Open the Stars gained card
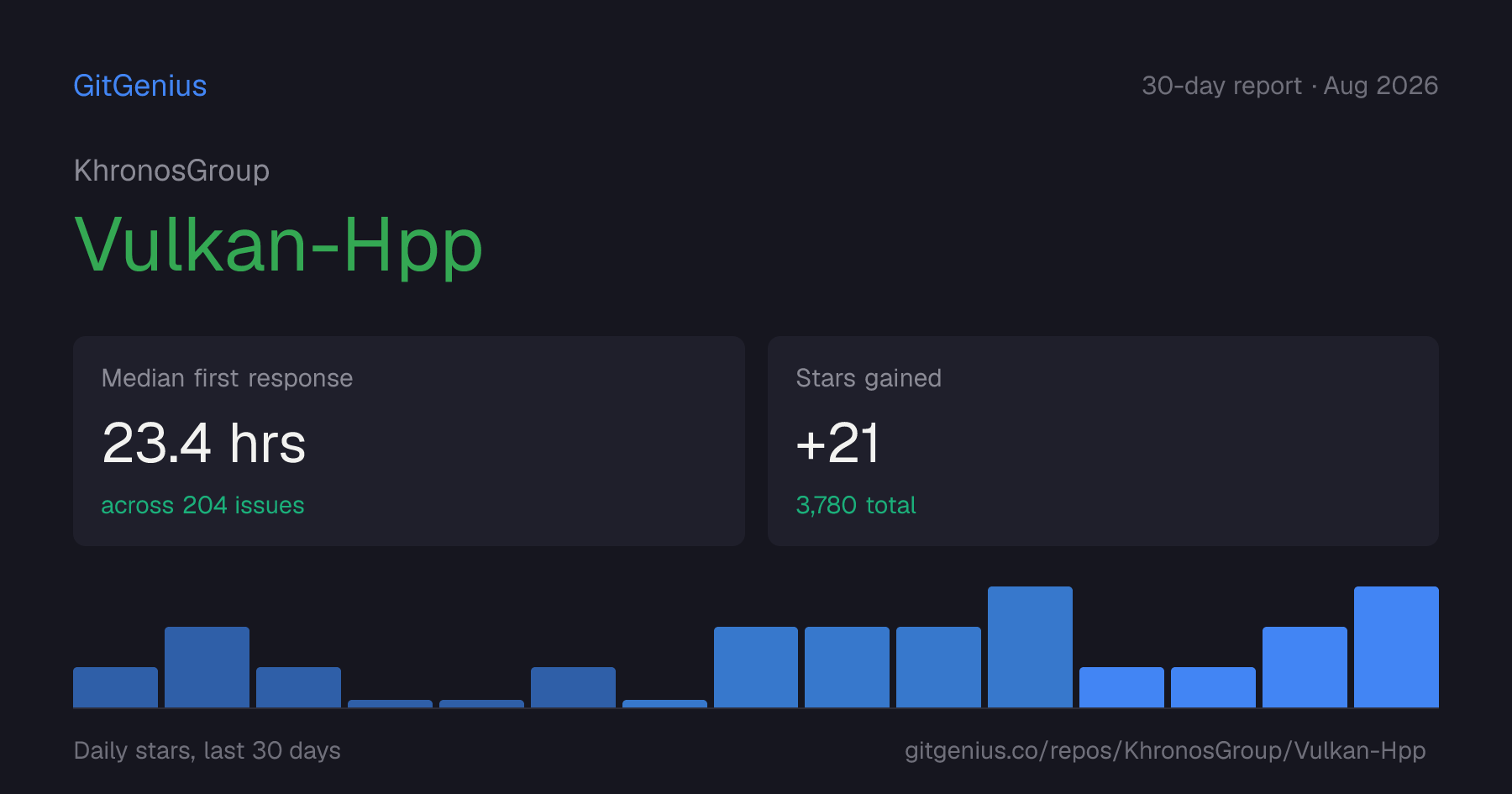The height and width of the screenshot is (794, 1512). (x=1103, y=441)
